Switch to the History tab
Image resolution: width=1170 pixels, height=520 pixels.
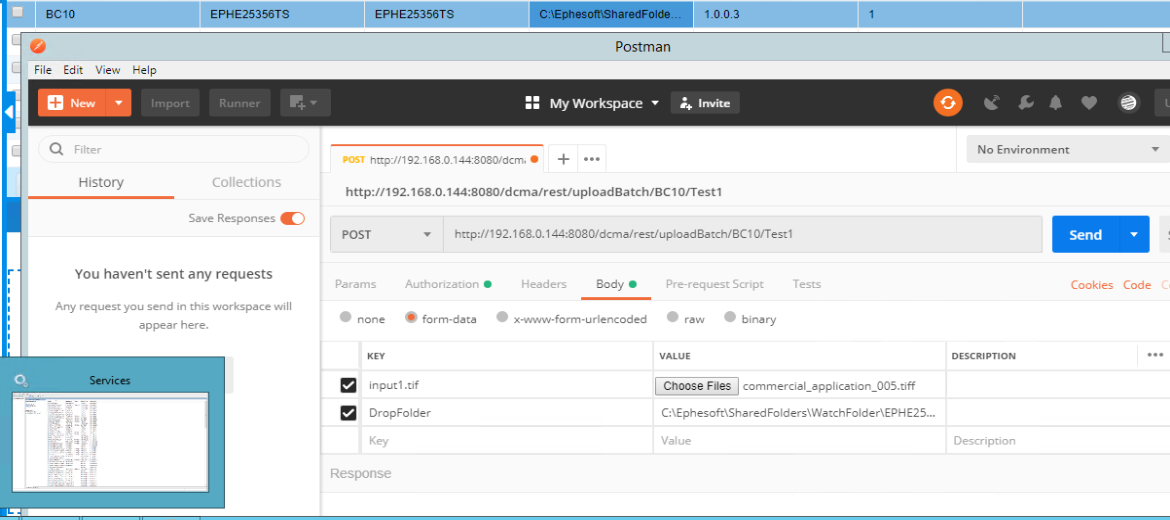[101, 182]
